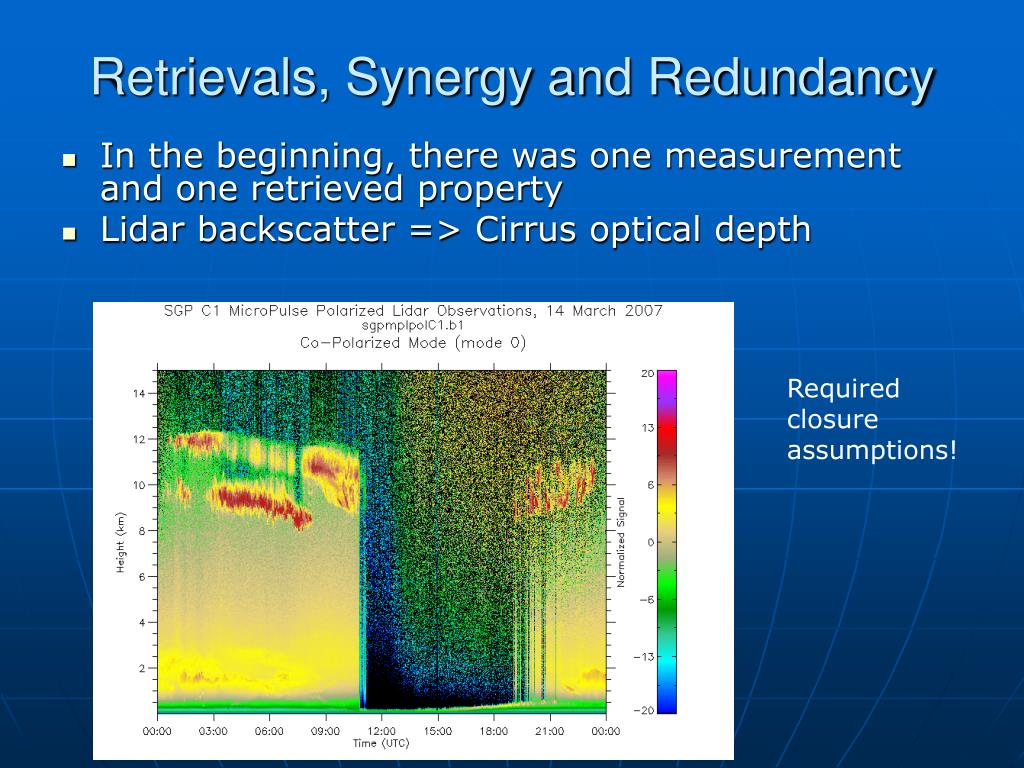The width and height of the screenshot is (1024, 768).
Task: Click the height tick label '10'
Action: [x=138, y=485]
